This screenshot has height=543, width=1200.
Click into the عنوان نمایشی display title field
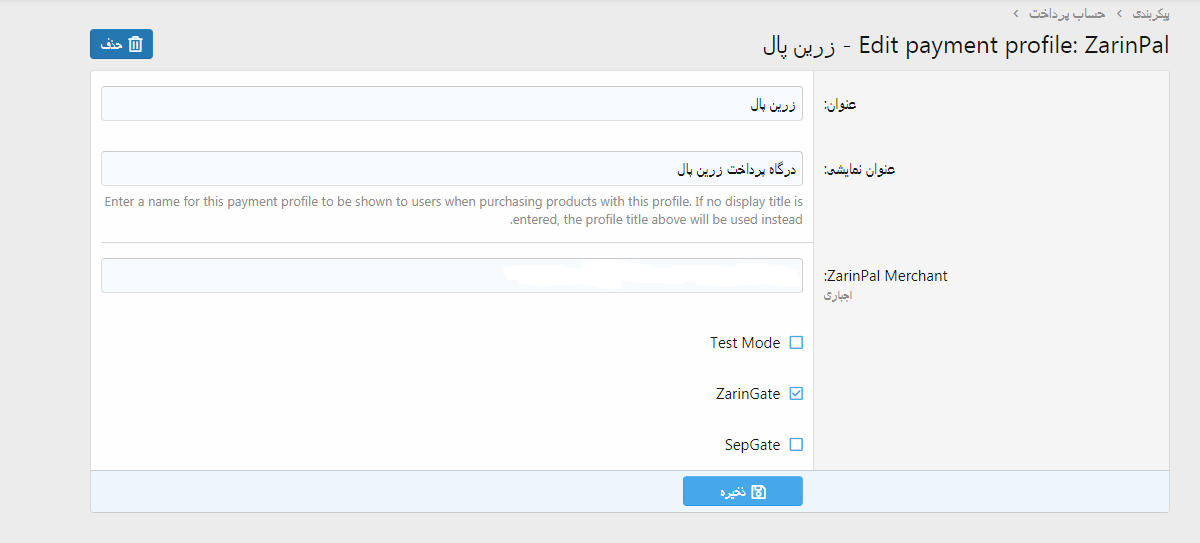coord(451,169)
